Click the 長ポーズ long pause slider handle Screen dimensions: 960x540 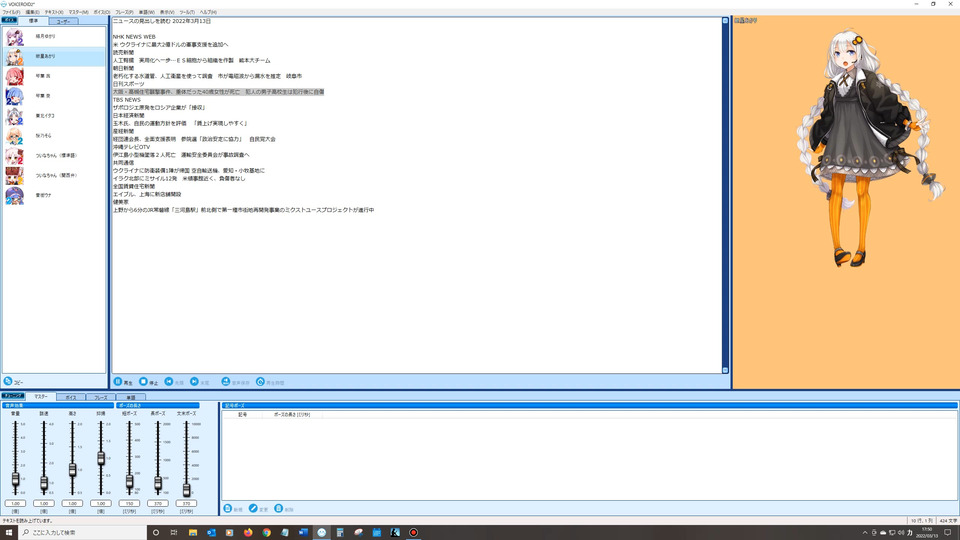(158, 484)
